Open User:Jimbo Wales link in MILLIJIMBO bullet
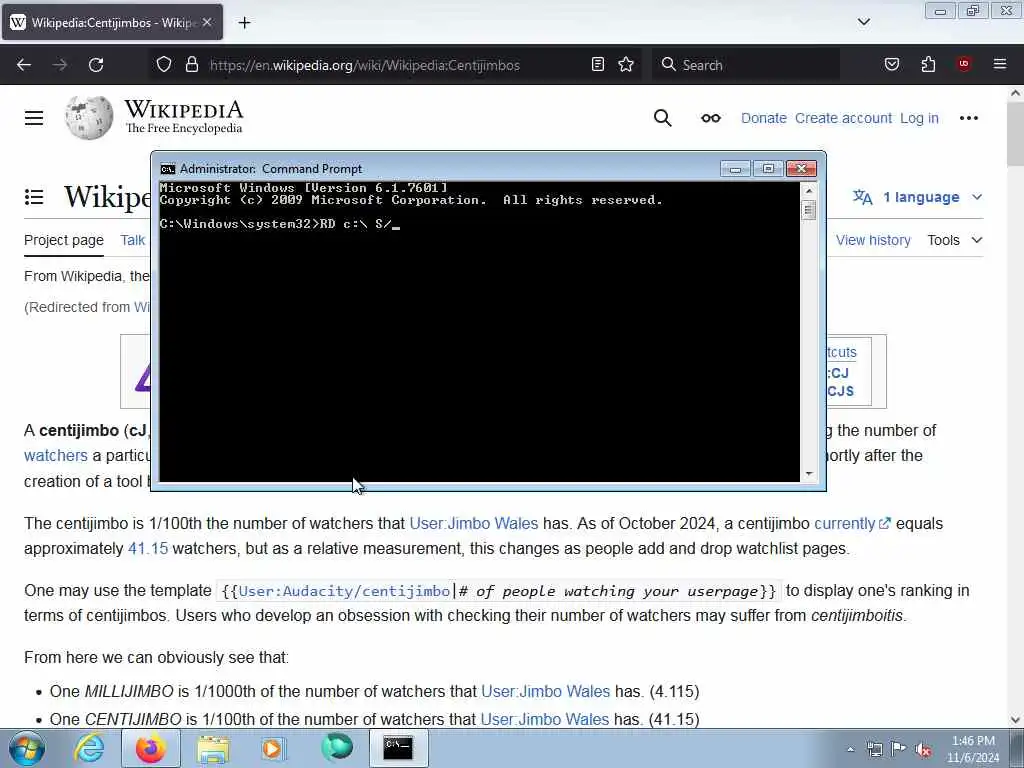Image resolution: width=1024 pixels, height=768 pixels. coord(545,692)
